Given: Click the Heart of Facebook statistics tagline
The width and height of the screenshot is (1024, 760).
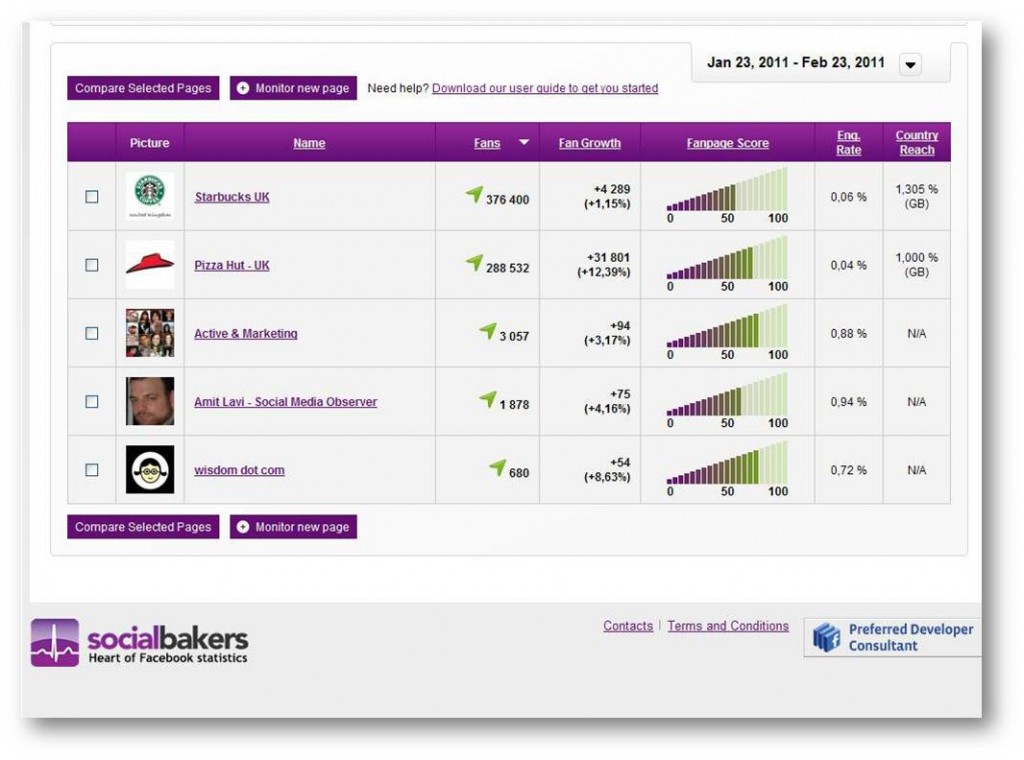Looking at the screenshot, I should pyautogui.click(x=168, y=657).
